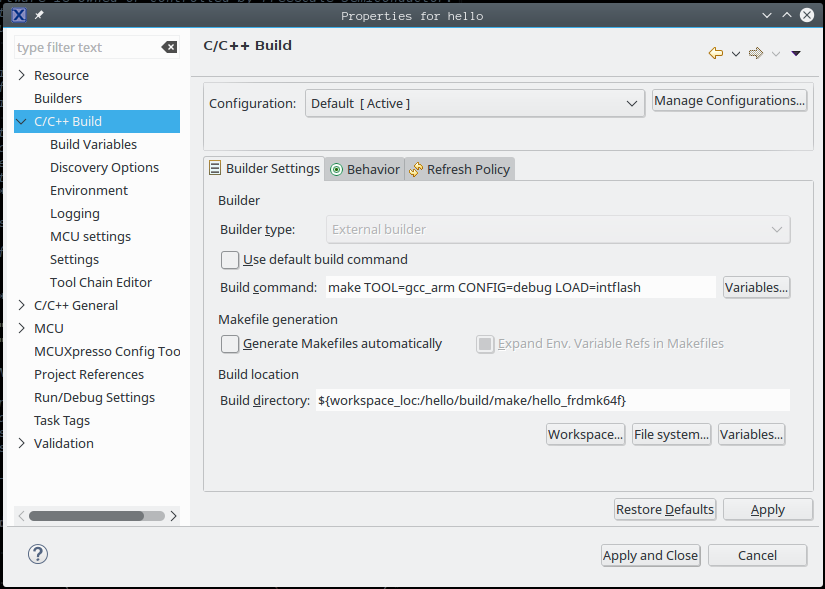Check Generate Makefiles automatically

(231, 344)
